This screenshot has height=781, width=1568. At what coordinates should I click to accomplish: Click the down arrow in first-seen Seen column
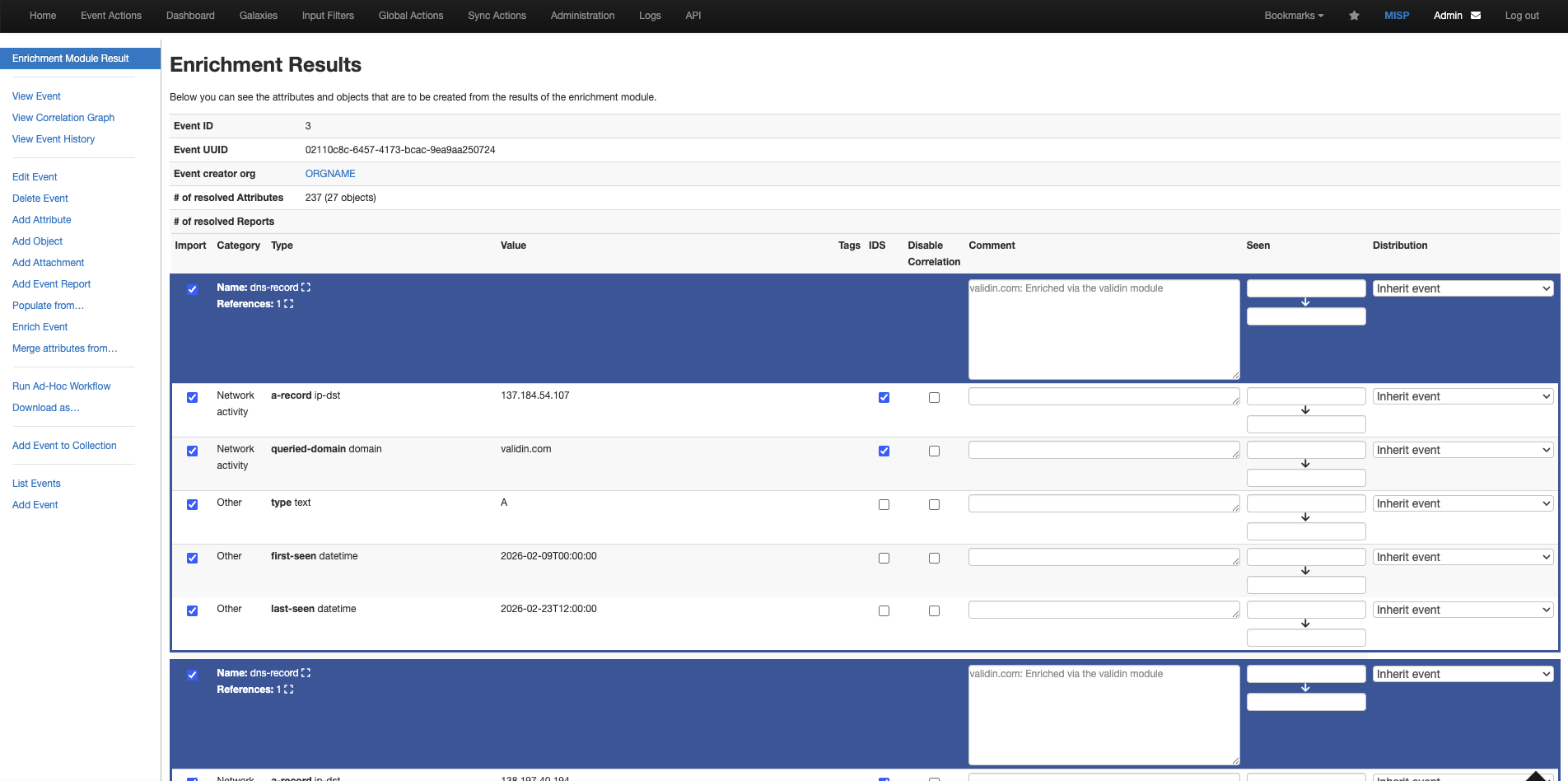(x=1304, y=570)
